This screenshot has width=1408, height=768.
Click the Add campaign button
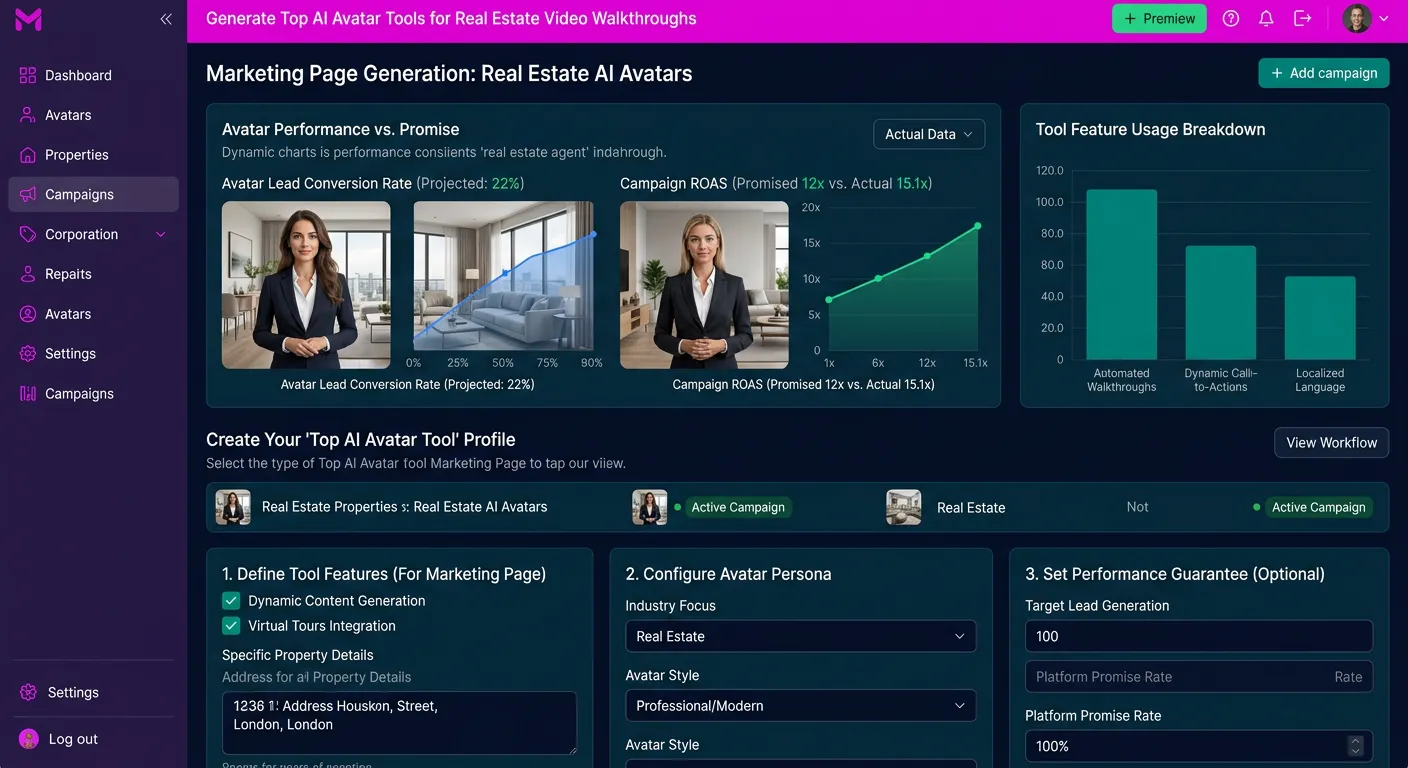click(1324, 72)
